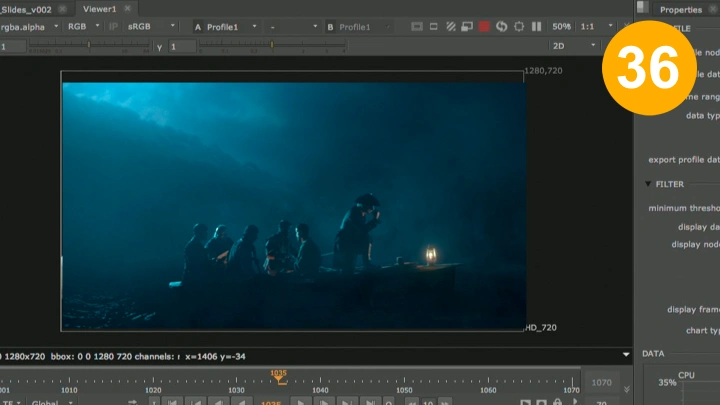720x405 pixels.
Task: Click the square target viewer icon
Action: pyautogui.click(x=519, y=27)
